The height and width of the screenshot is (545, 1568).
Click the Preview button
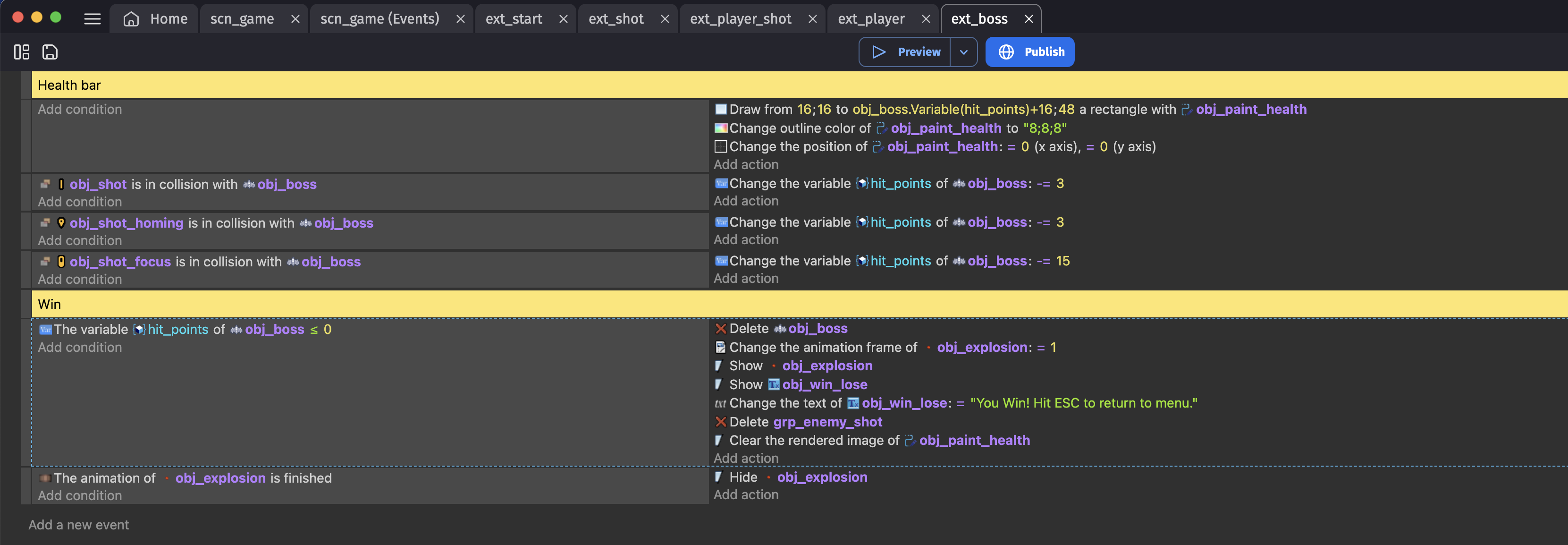point(904,52)
